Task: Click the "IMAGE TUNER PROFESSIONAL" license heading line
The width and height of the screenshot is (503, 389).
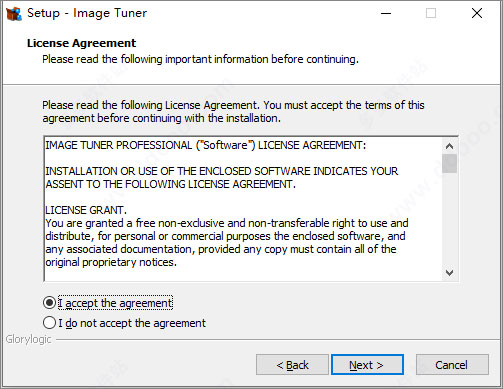Action: (x=206, y=145)
